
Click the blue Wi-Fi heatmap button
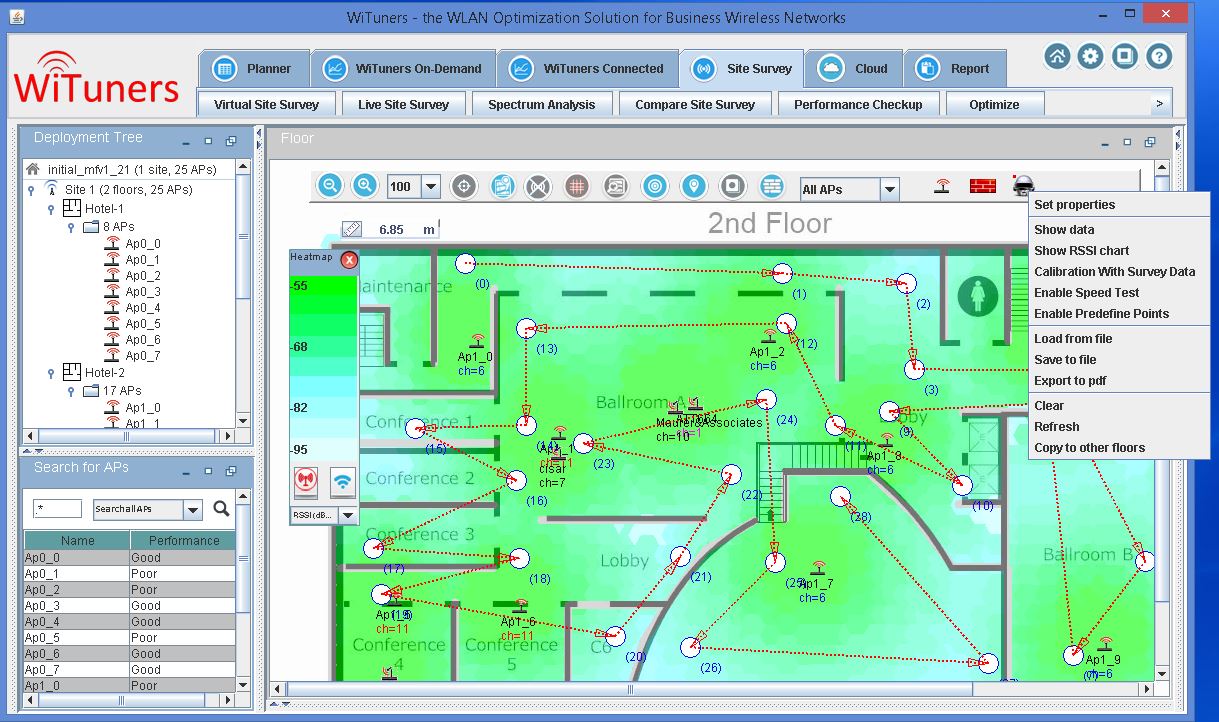[343, 482]
